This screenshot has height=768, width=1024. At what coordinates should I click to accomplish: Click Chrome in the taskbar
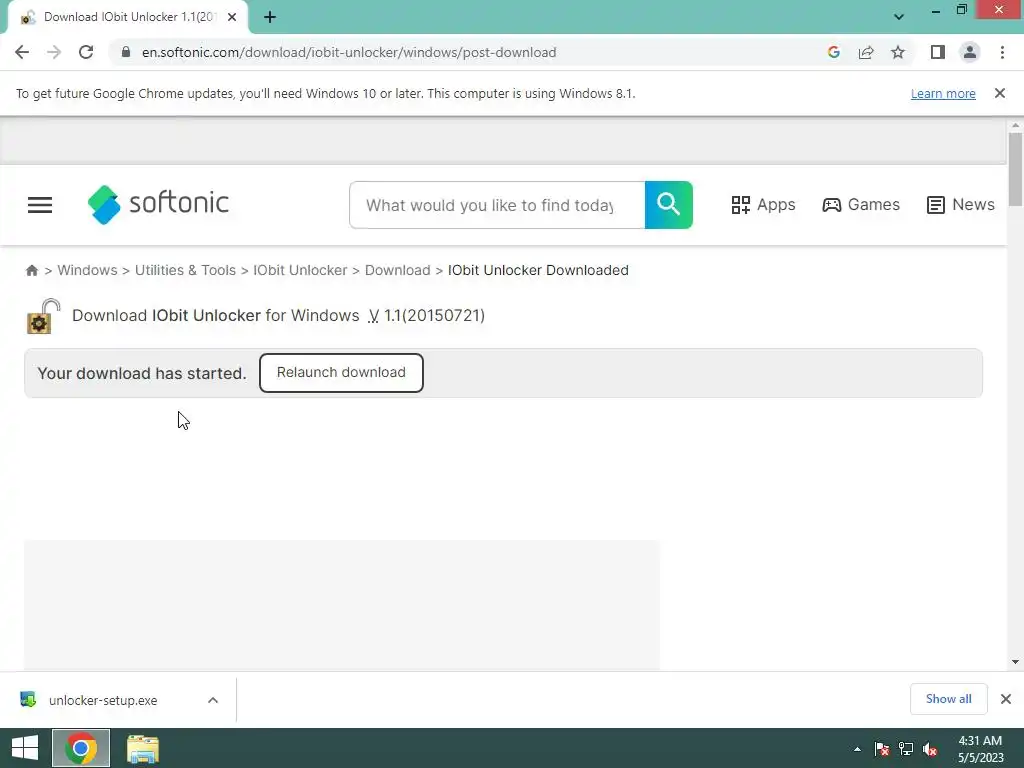point(81,748)
